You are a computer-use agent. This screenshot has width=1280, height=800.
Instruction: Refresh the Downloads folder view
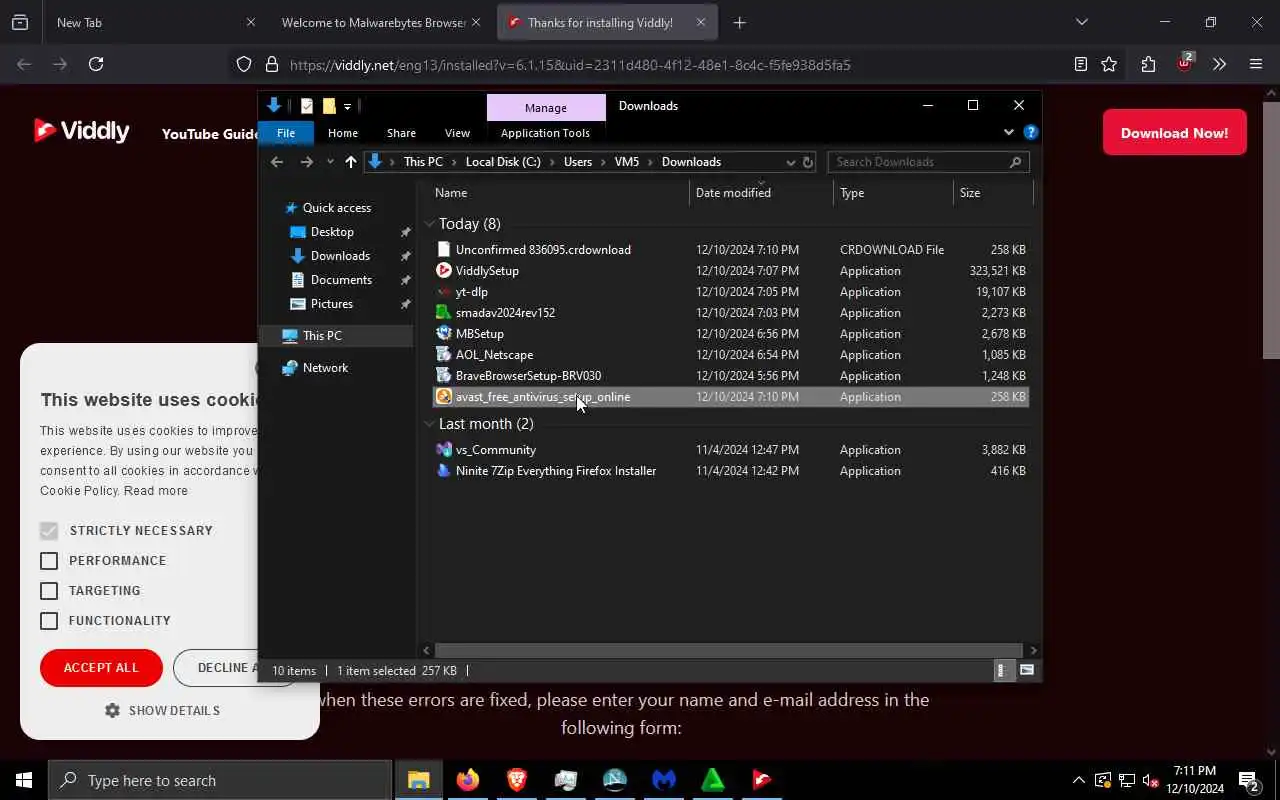808,162
